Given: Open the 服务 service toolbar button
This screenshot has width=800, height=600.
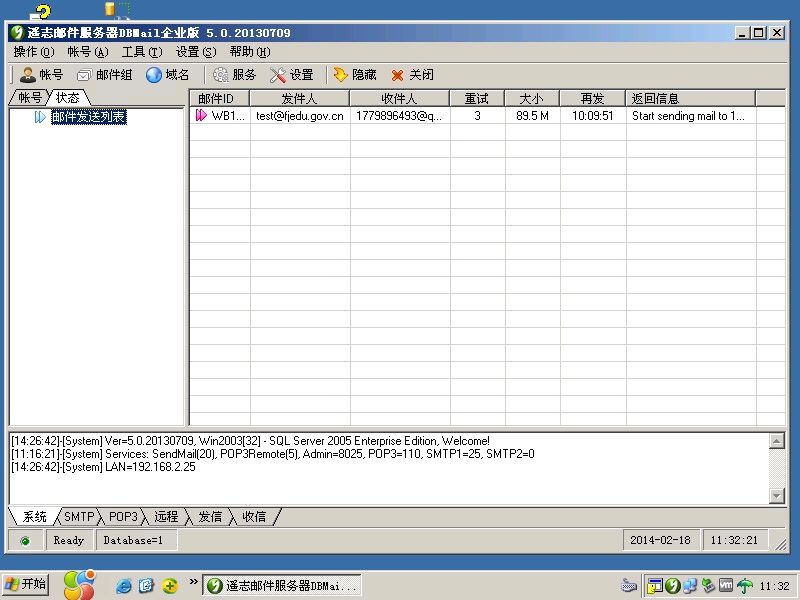Looking at the screenshot, I should [234, 75].
